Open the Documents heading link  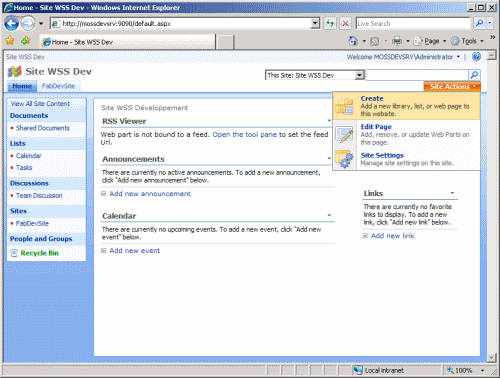tap(29, 116)
